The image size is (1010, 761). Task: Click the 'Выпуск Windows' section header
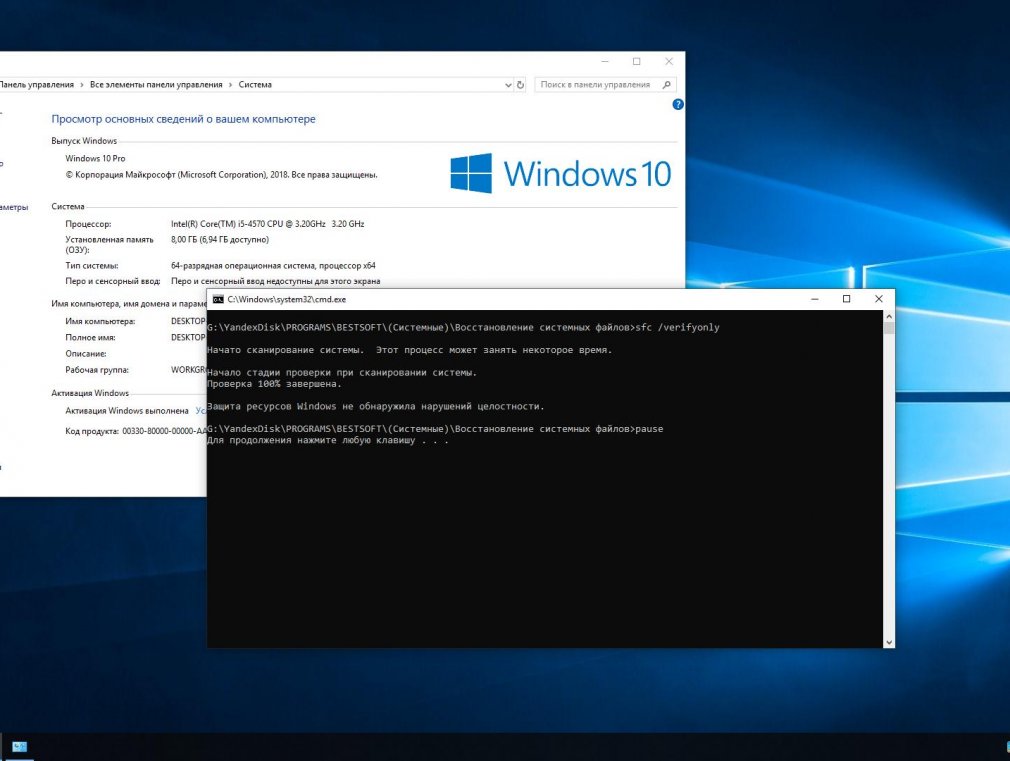84,140
